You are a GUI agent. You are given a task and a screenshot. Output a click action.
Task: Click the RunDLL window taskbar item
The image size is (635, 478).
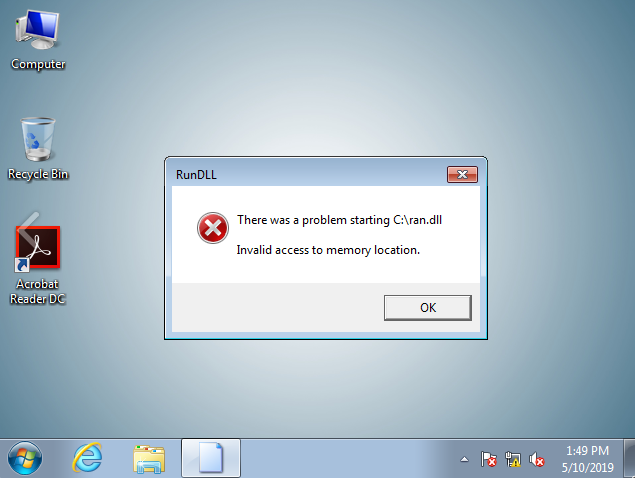211,458
